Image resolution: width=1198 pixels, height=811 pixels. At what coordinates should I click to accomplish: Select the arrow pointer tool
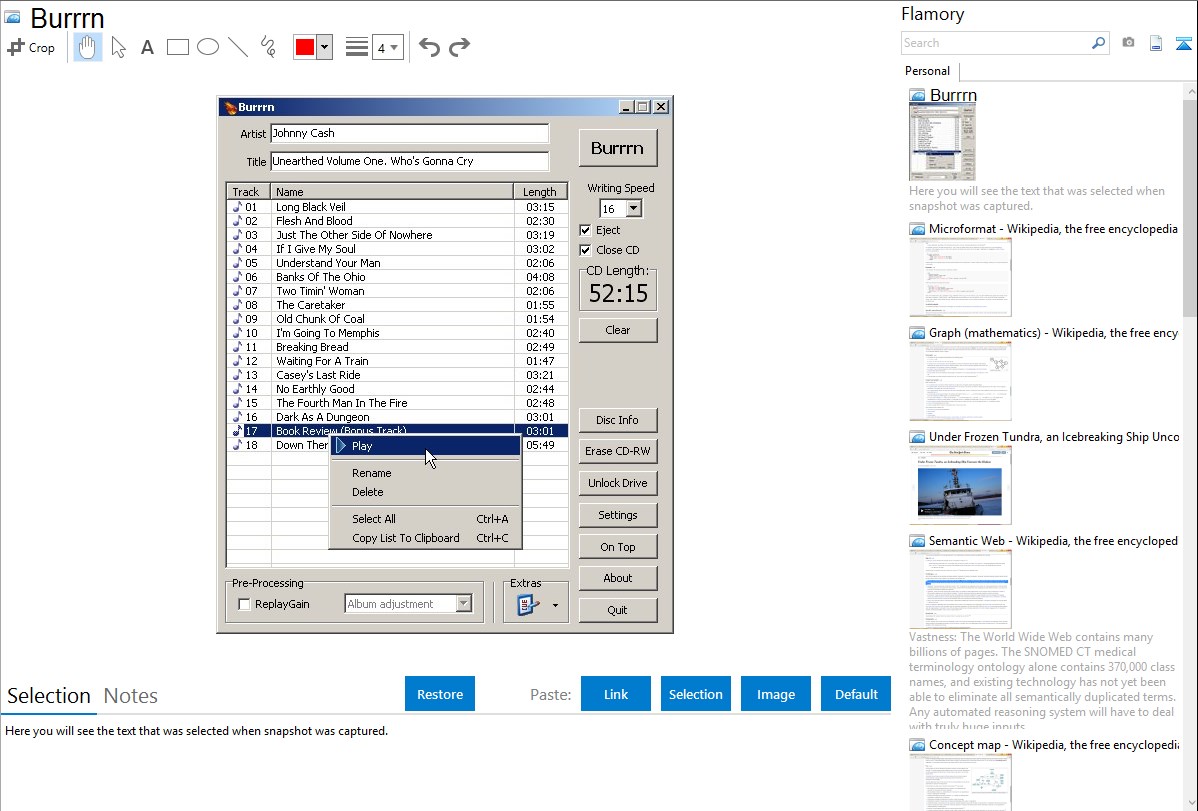pos(118,47)
